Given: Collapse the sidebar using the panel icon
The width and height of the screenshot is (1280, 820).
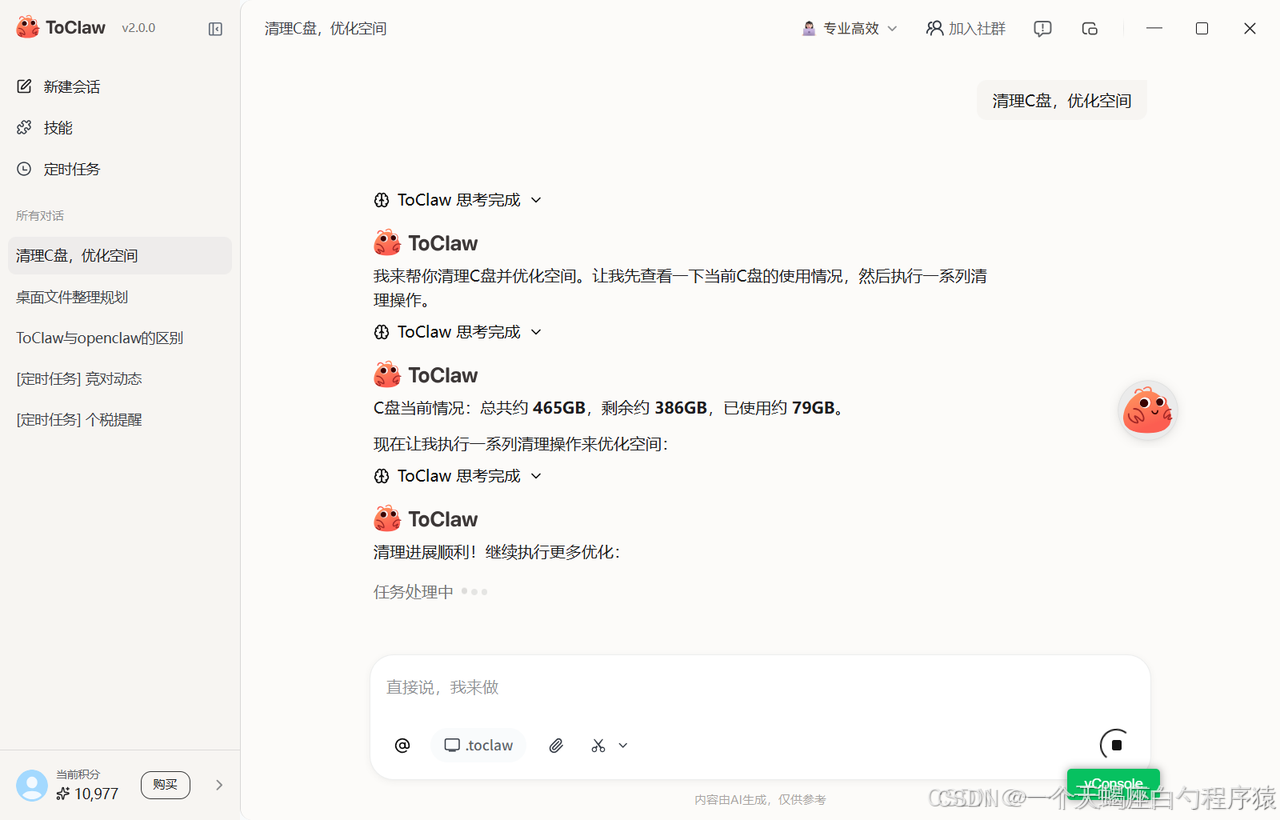Looking at the screenshot, I should [x=215, y=28].
